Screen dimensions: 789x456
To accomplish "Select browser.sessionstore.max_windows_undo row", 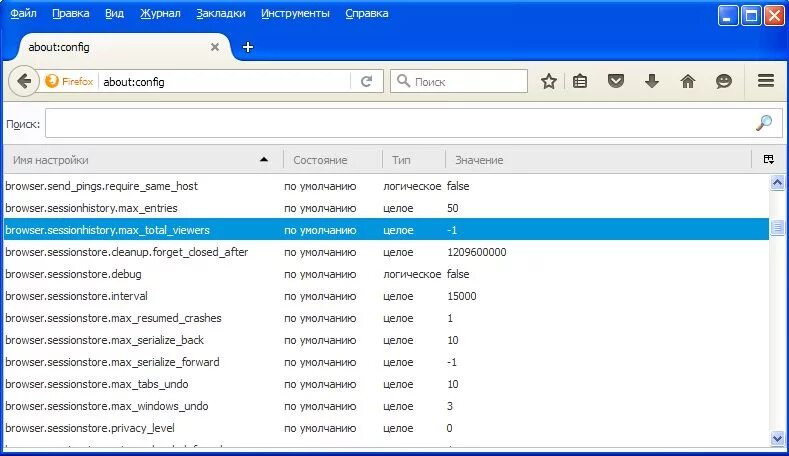I will point(386,406).
